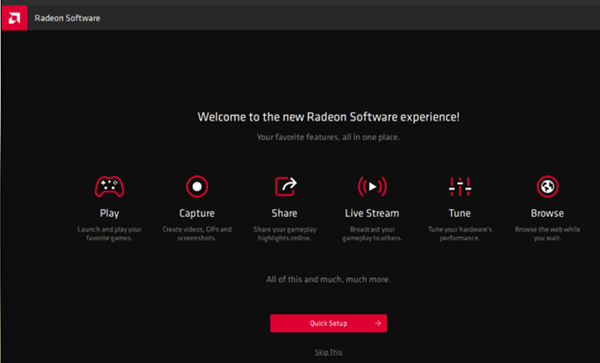
Task: Click the "Capture" feature heading
Action: (x=197, y=213)
